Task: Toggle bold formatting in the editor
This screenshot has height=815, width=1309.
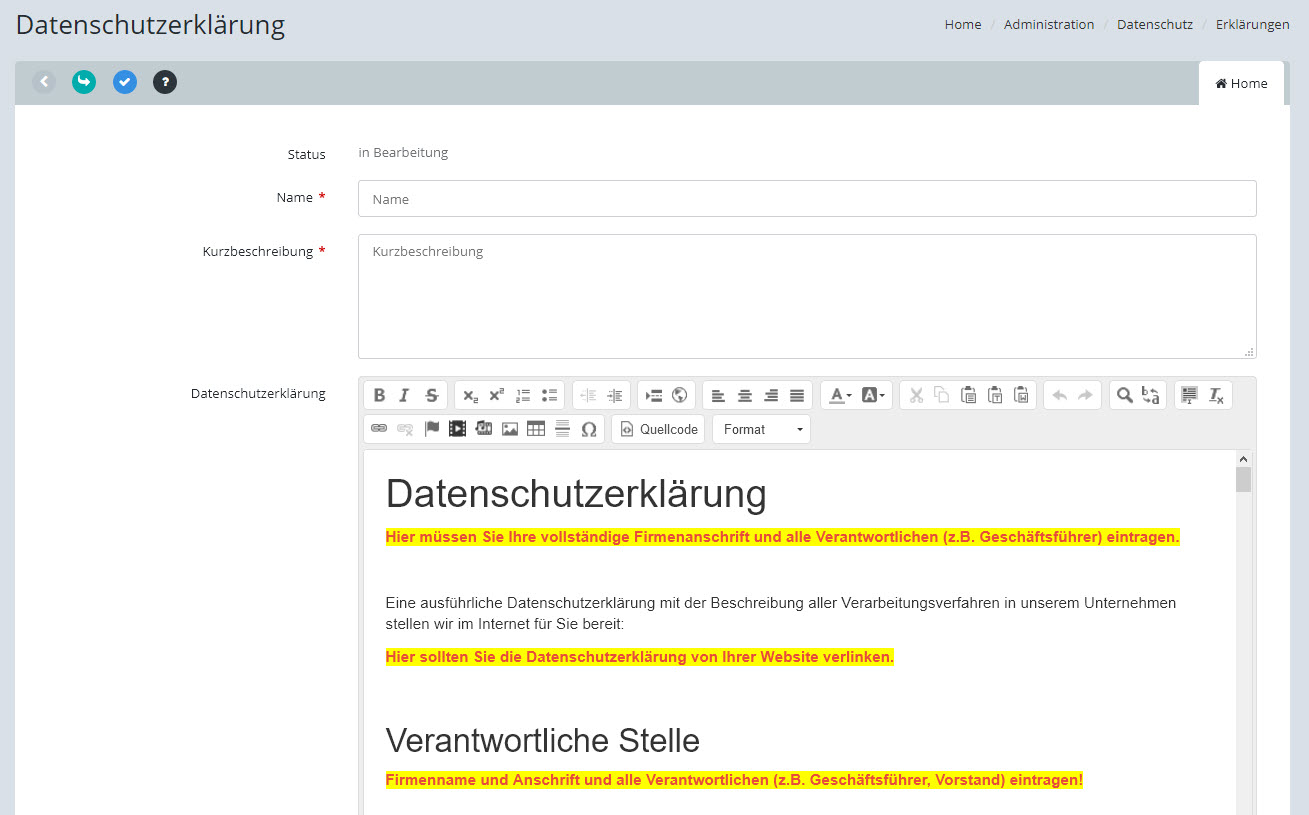Action: point(379,395)
